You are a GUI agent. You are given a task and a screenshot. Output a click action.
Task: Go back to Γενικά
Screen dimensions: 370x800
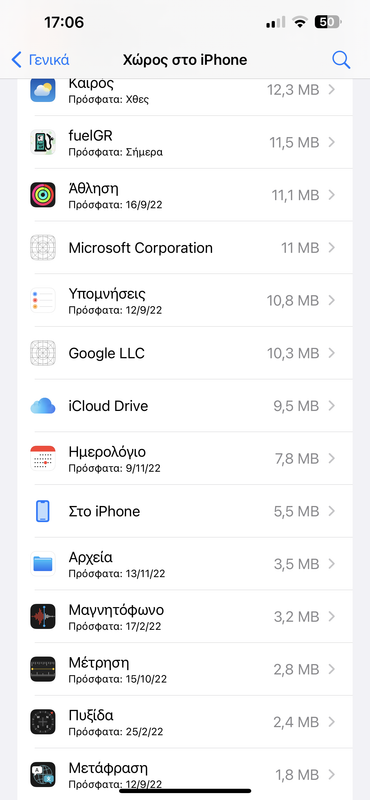tap(40, 60)
